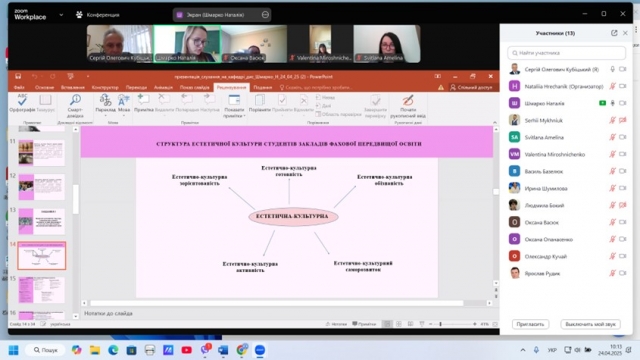
Task: Toggle microphone for Сергій Олегович Кубіцький
Action: tap(612, 69)
